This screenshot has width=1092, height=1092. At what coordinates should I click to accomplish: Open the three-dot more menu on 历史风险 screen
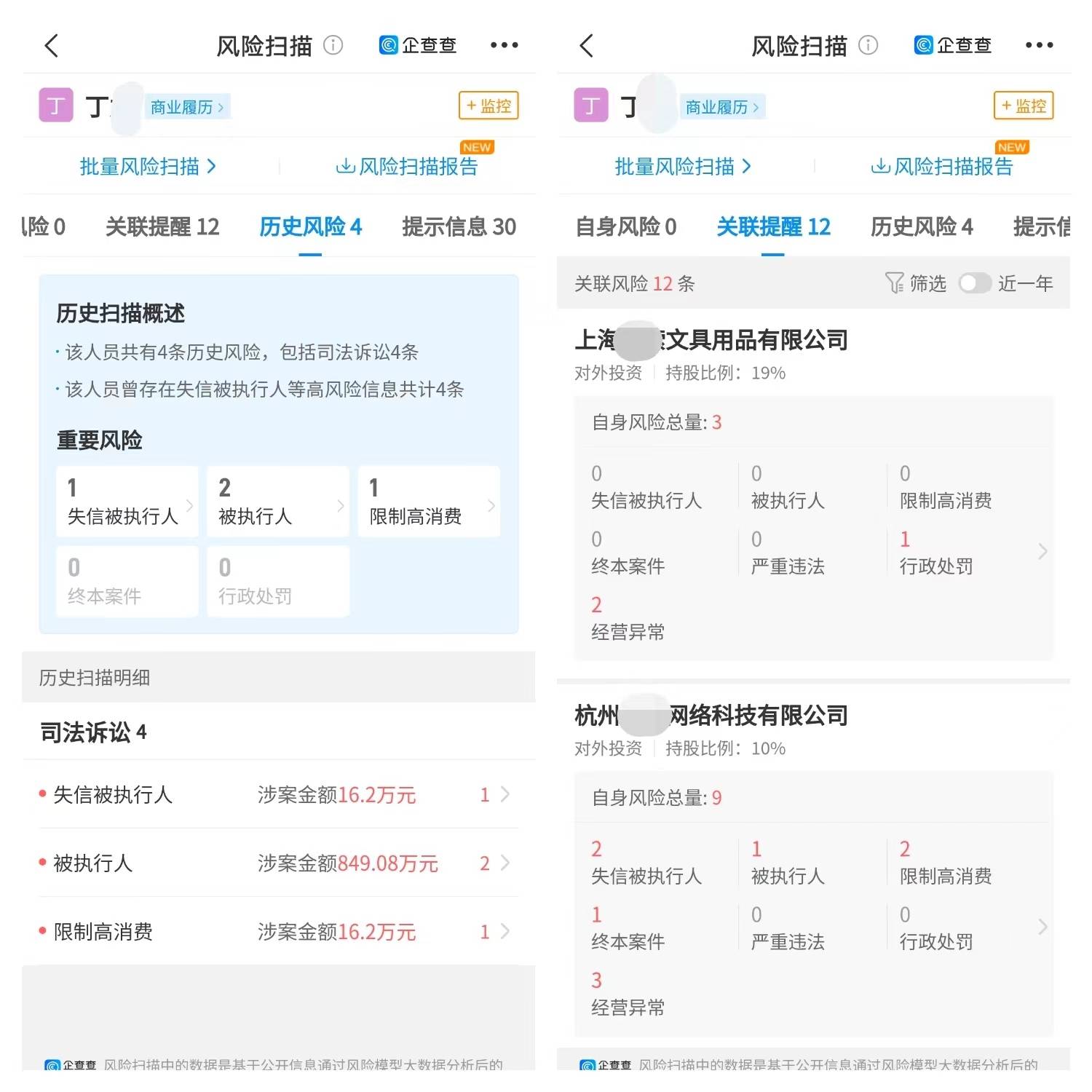pos(505,45)
